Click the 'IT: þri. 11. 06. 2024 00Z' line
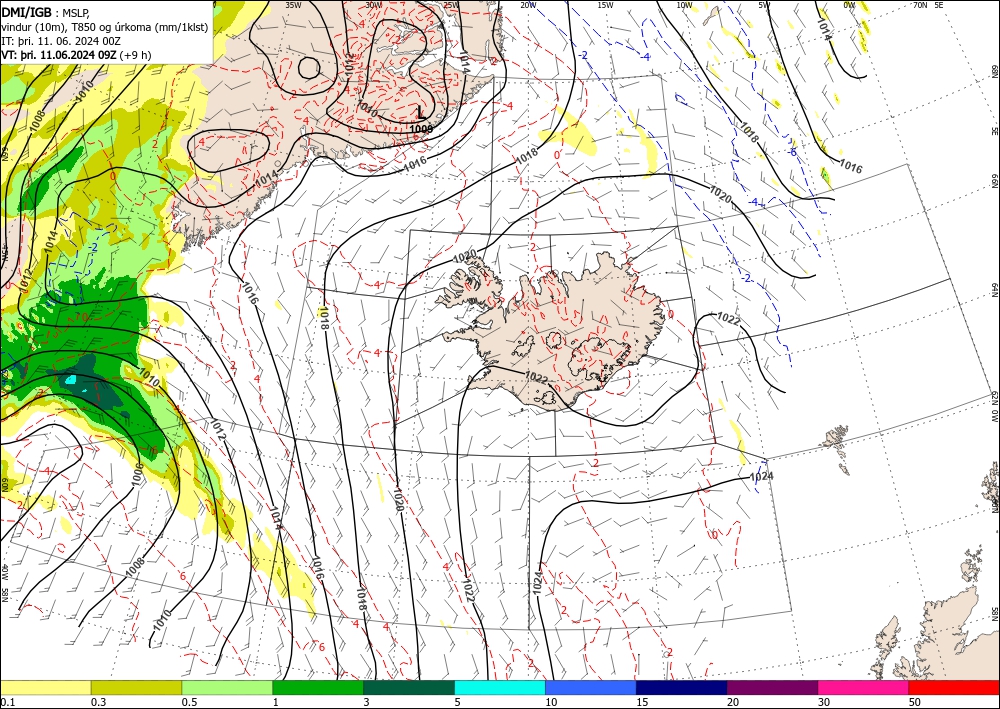 [x=61, y=41]
